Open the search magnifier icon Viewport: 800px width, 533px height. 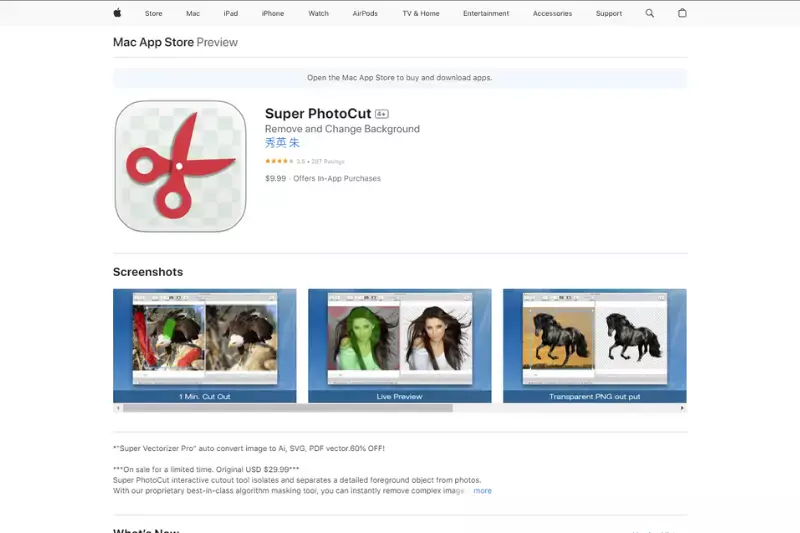click(x=649, y=13)
